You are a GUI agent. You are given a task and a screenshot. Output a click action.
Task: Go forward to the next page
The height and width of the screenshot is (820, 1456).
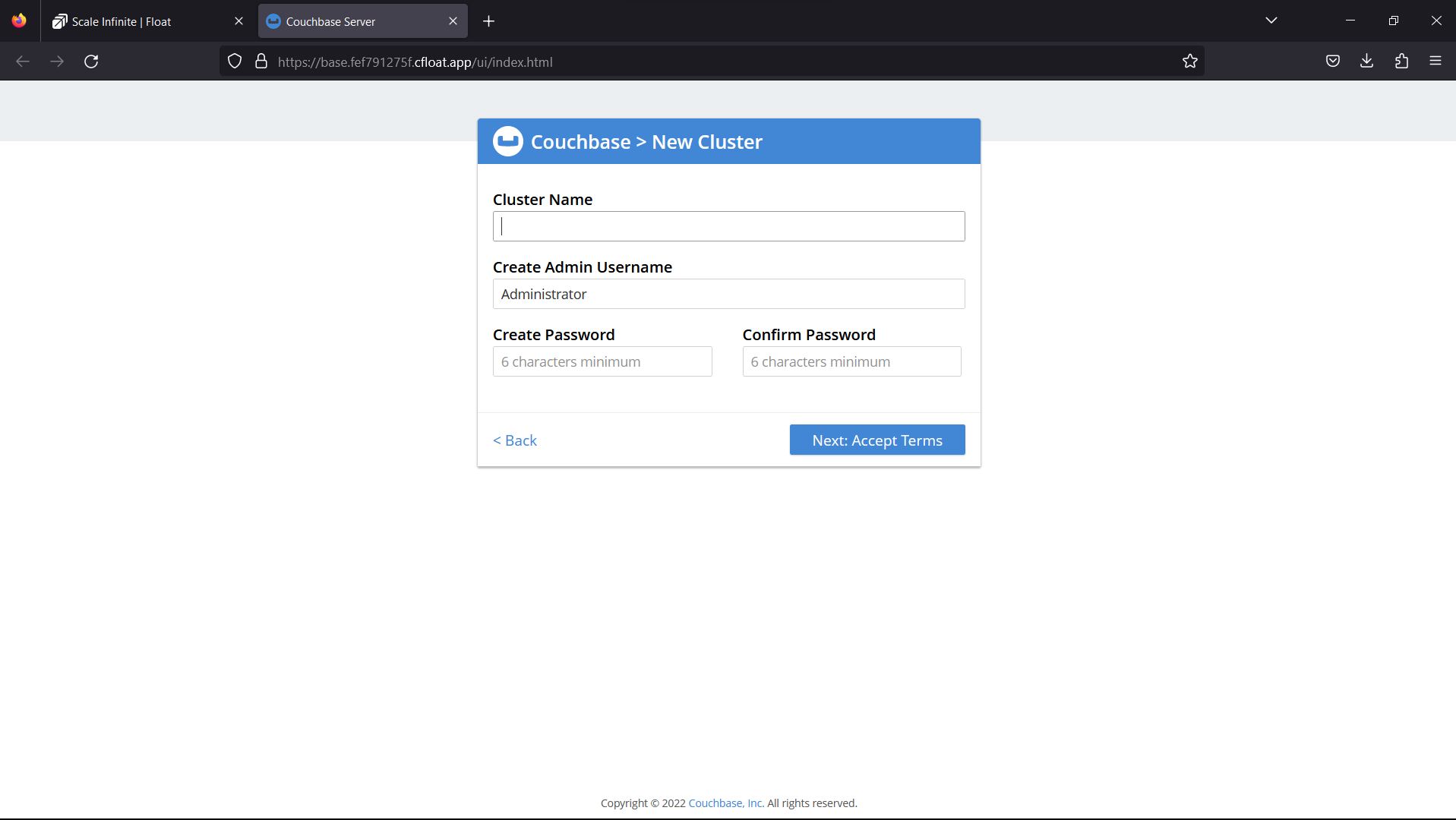(x=57, y=61)
